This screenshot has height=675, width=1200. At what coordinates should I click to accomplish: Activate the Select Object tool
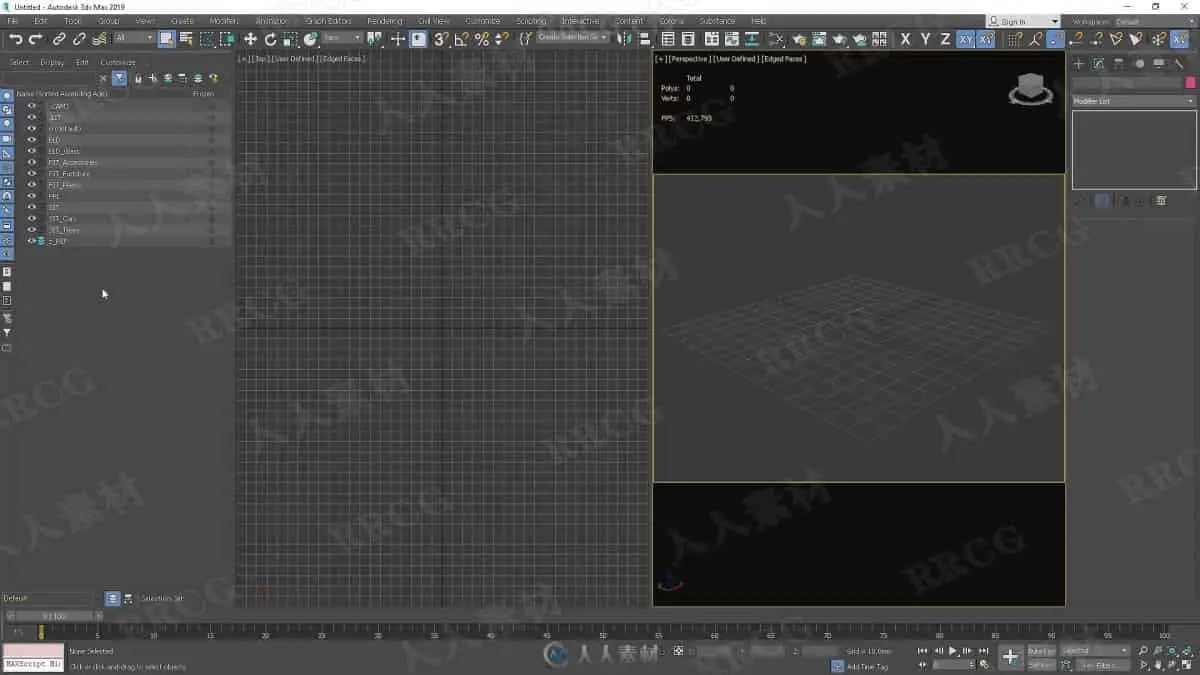tap(166, 39)
